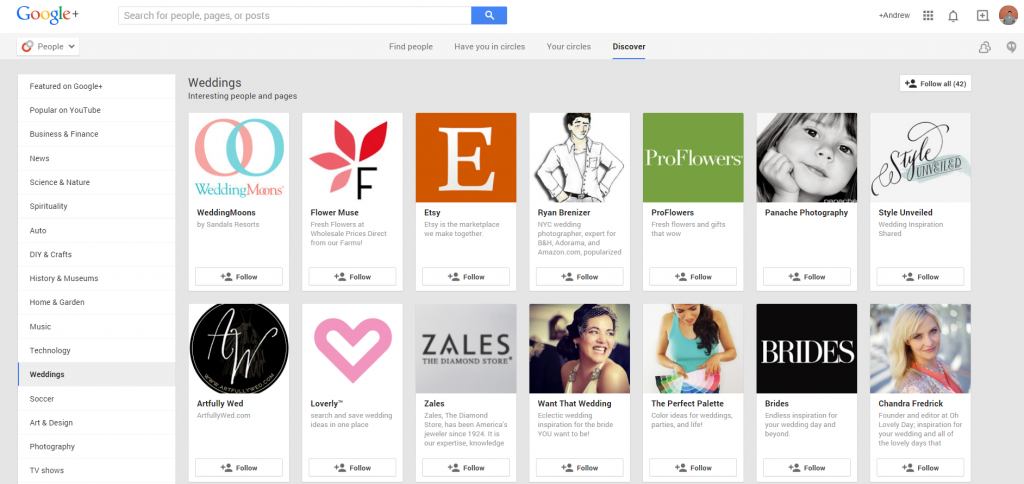Click the Chandra Fredrick name link

click(x=910, y=404)
